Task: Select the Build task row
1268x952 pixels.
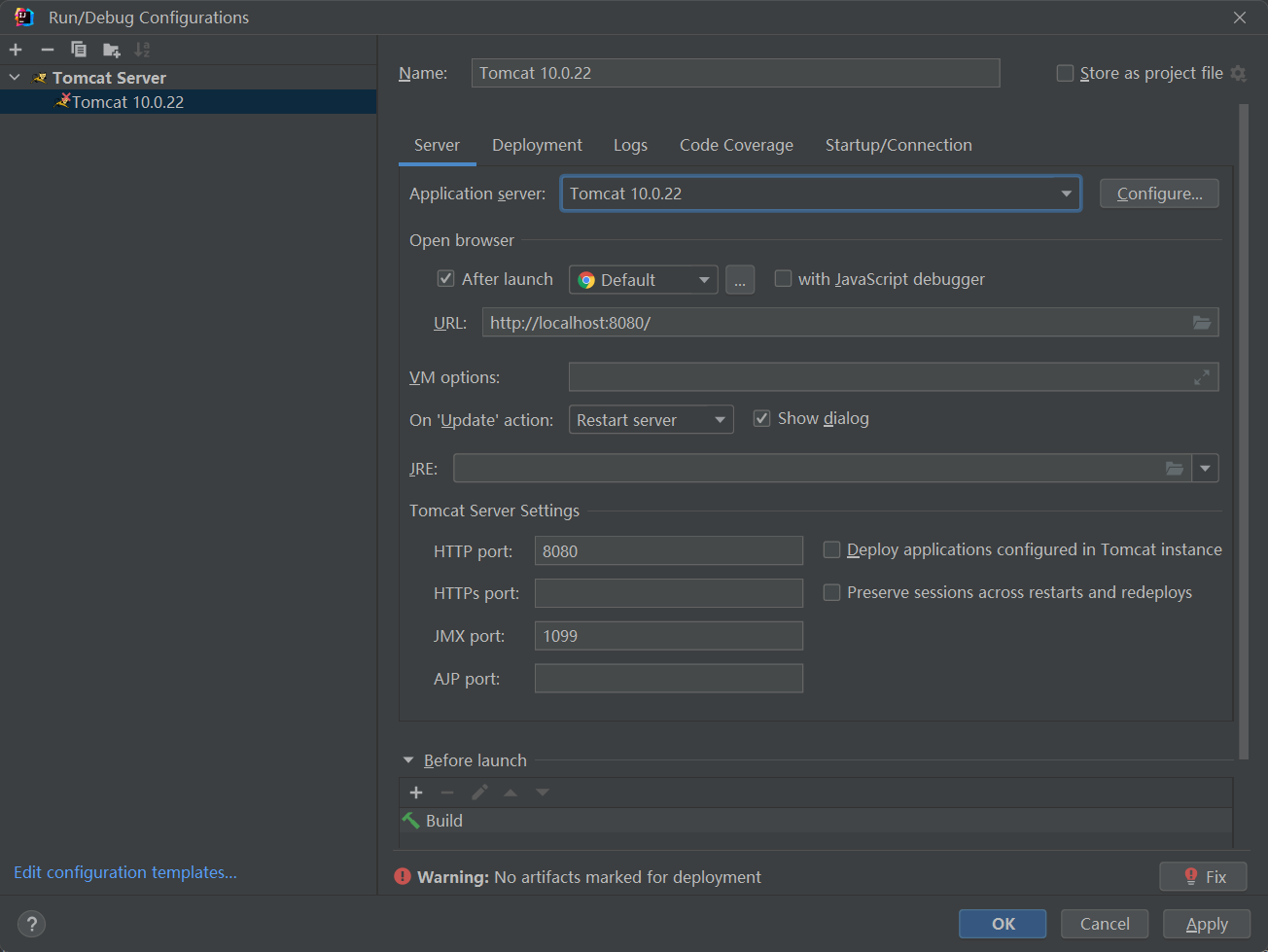Action: (815, 821)
